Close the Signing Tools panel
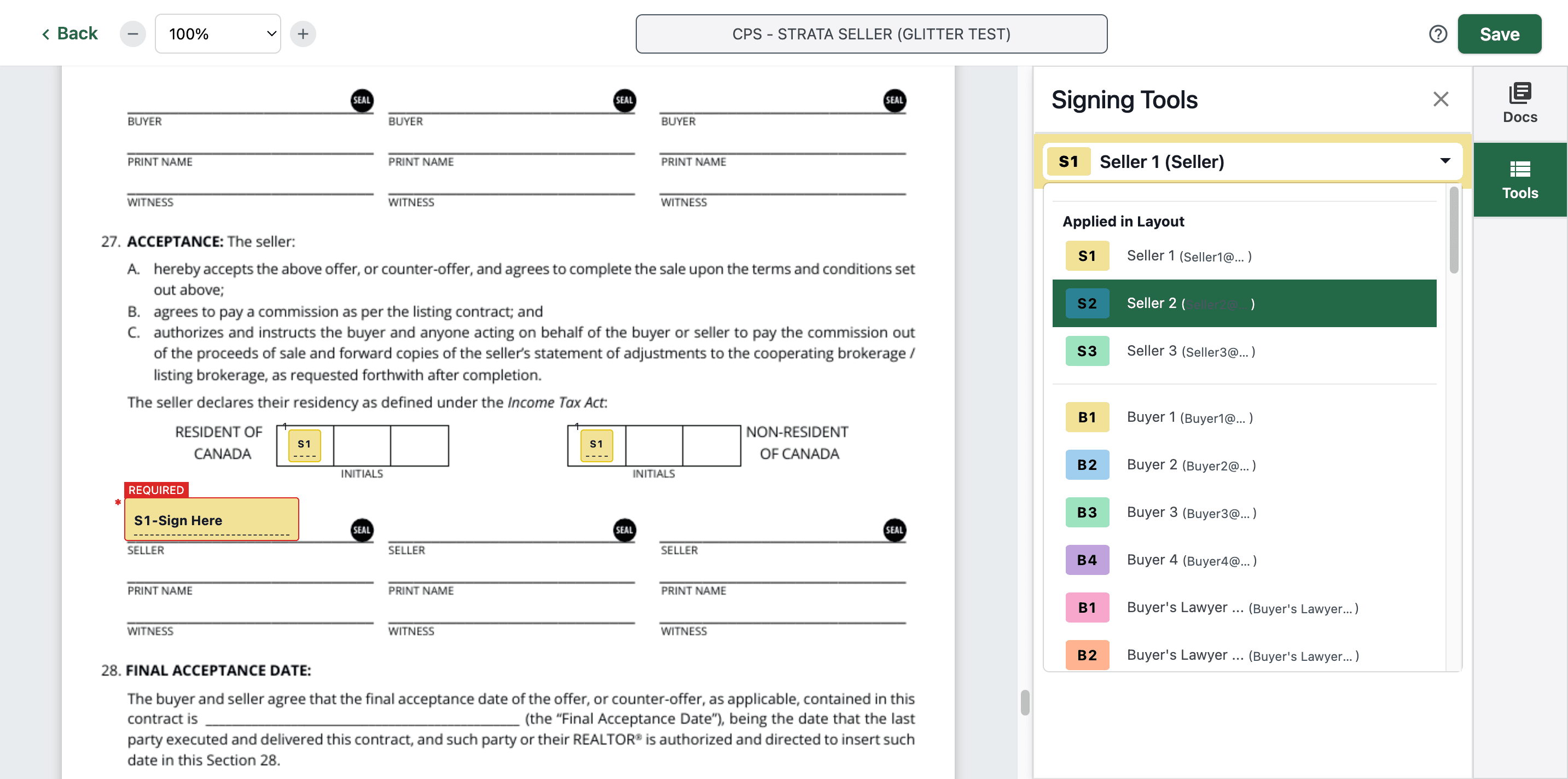 click(x=1440, y=99)
